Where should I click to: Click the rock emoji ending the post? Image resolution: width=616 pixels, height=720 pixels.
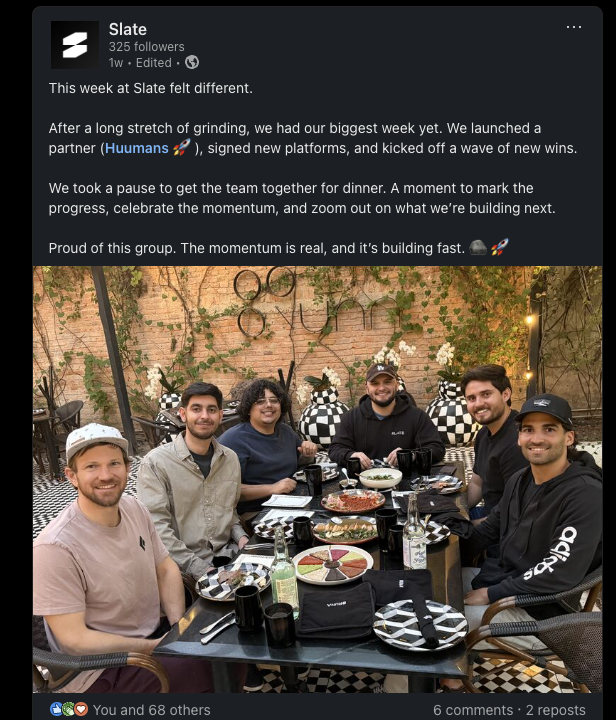(478, 248)
